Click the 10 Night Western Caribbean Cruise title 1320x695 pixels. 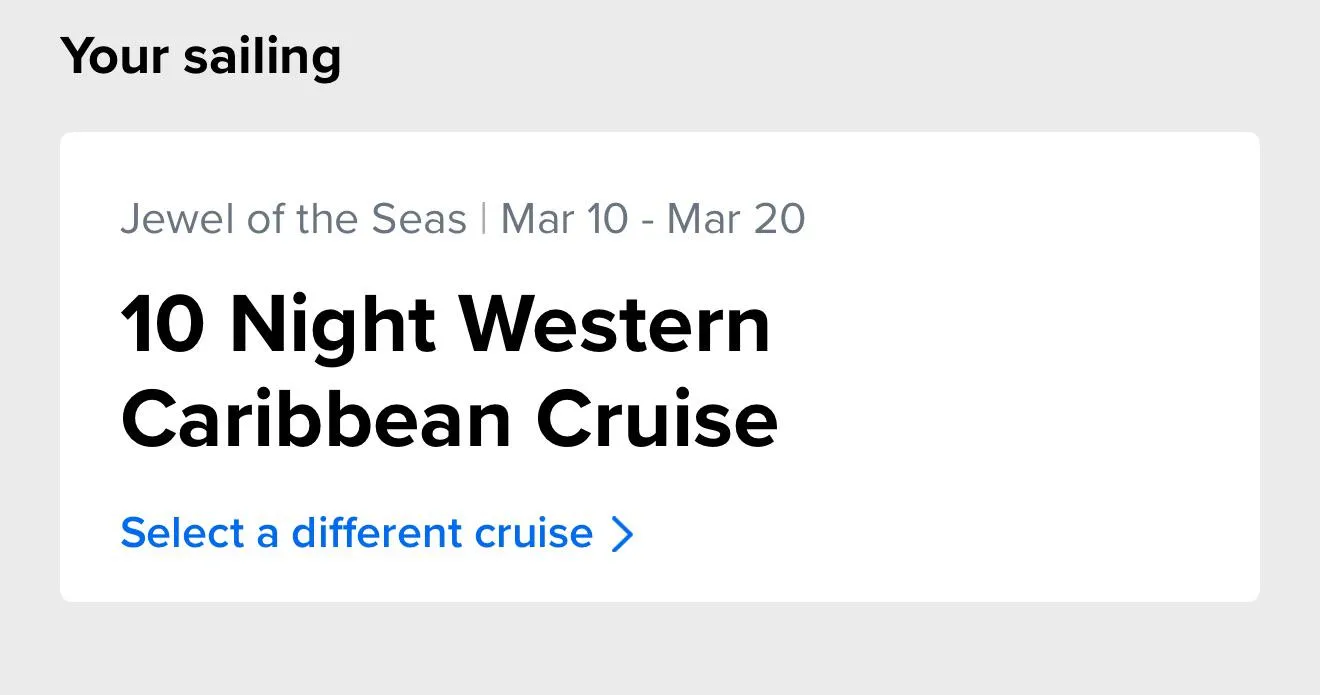pyautogui.click(x=448, y=372)
